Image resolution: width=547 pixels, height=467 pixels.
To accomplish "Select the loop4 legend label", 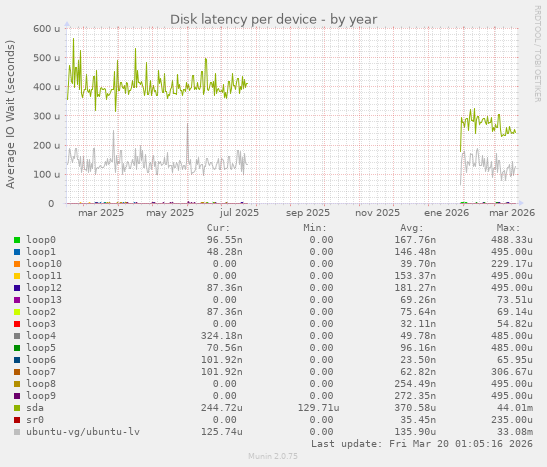I will [x=41, y=336].
